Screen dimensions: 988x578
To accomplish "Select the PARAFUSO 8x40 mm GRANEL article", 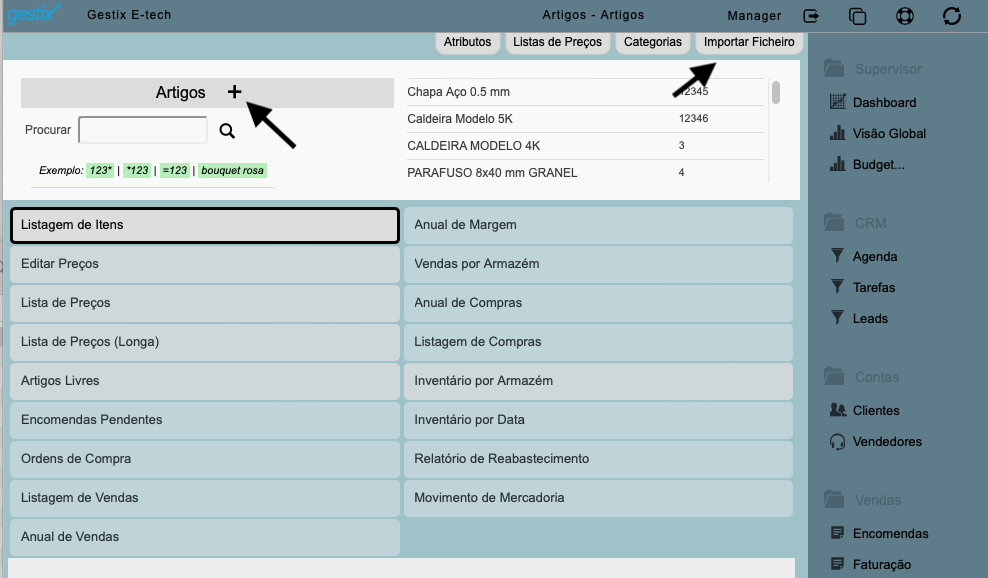I will [x=585, y=172].
